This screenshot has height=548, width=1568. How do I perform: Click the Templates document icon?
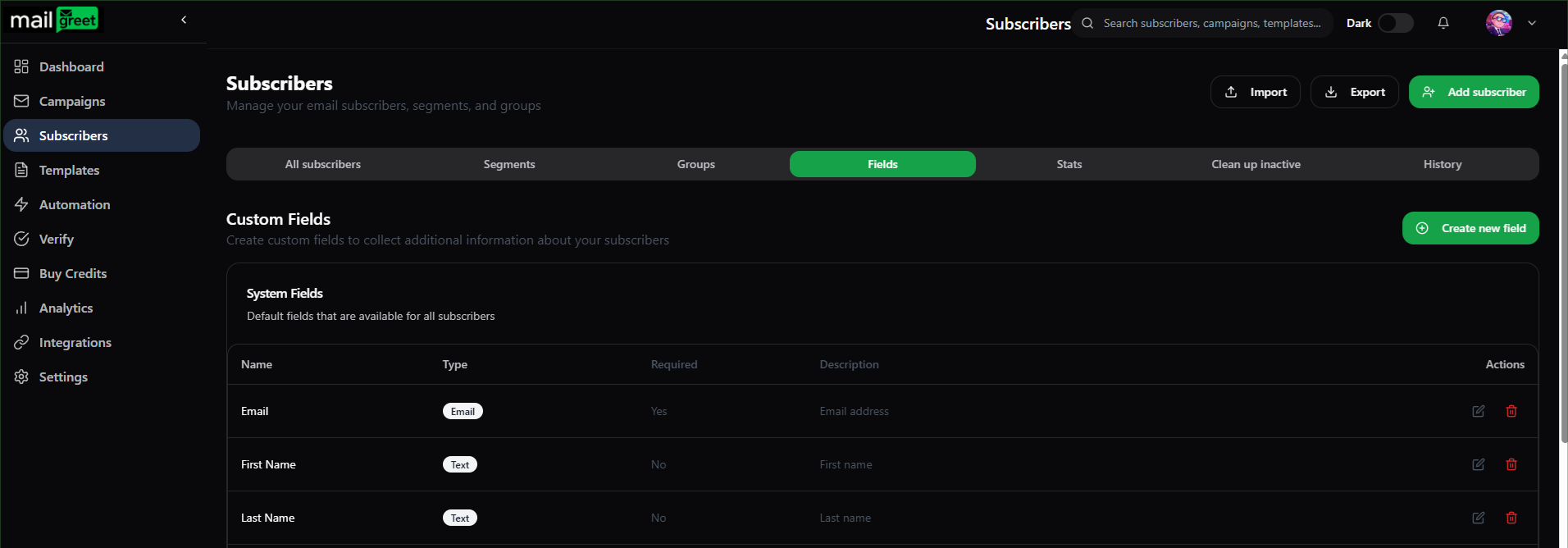(21, 170)
